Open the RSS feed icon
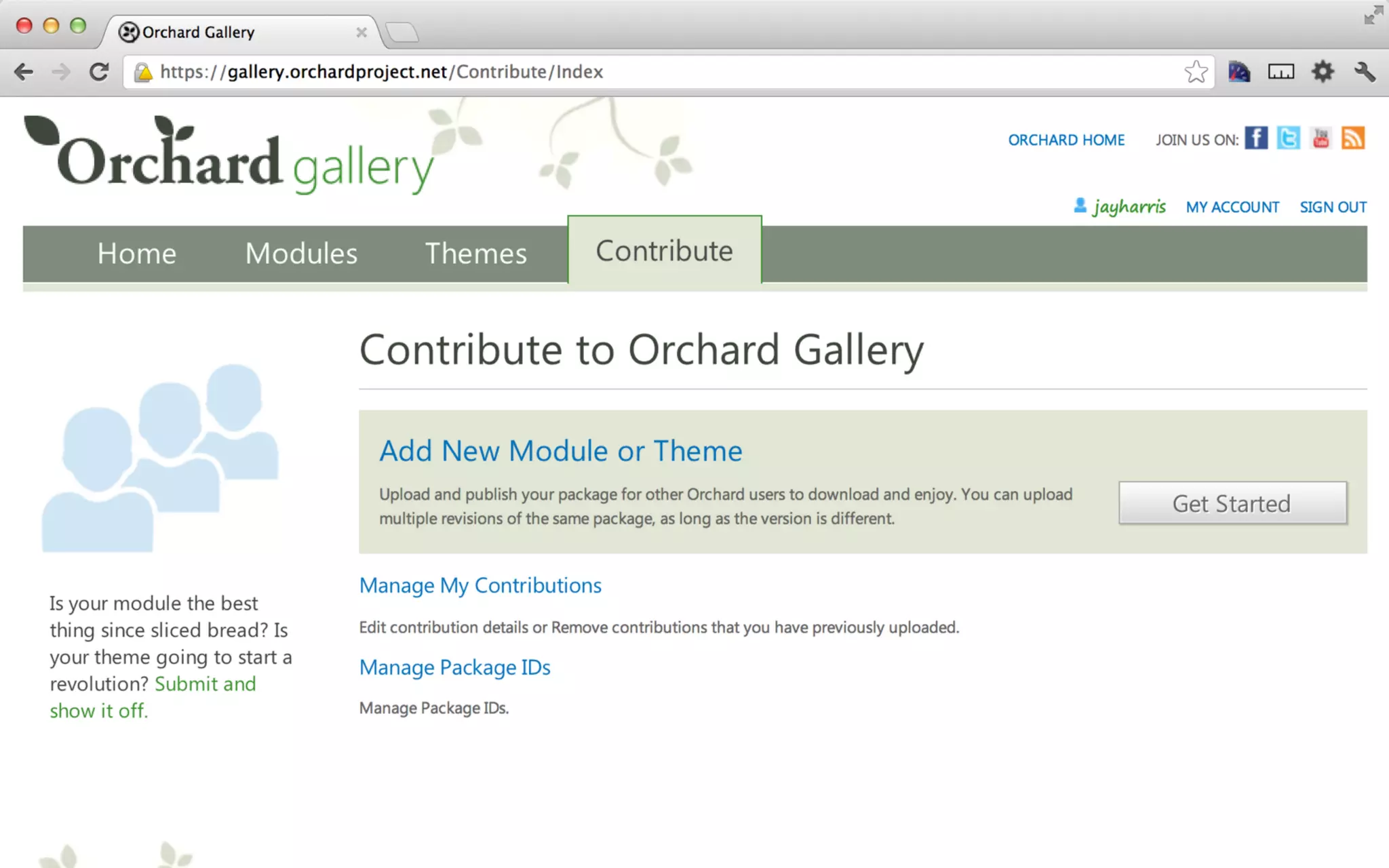Screen dimensions: 1389x868 (1352, 138)
